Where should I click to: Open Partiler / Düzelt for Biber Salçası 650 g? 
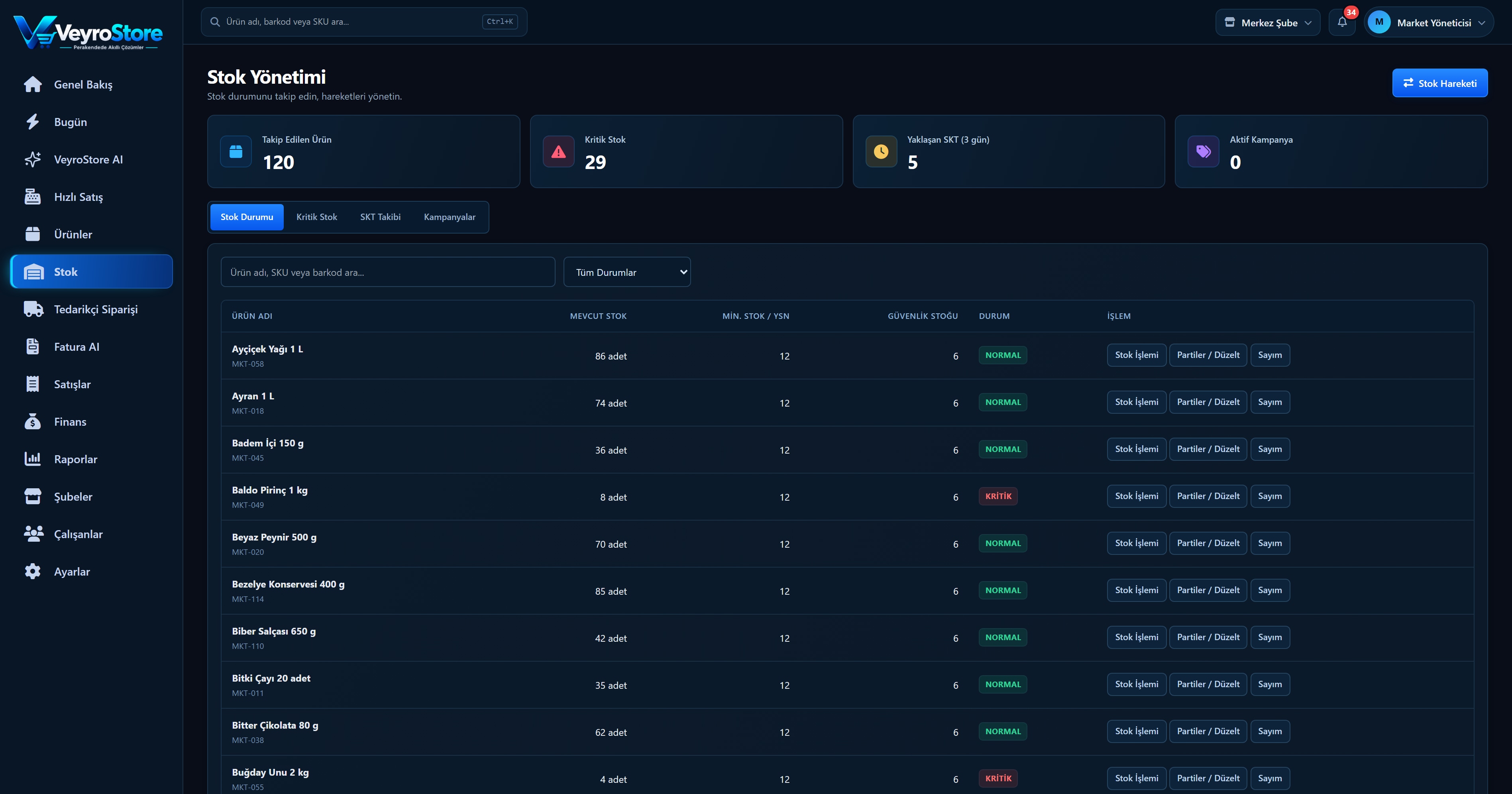tap(1208, 637)
